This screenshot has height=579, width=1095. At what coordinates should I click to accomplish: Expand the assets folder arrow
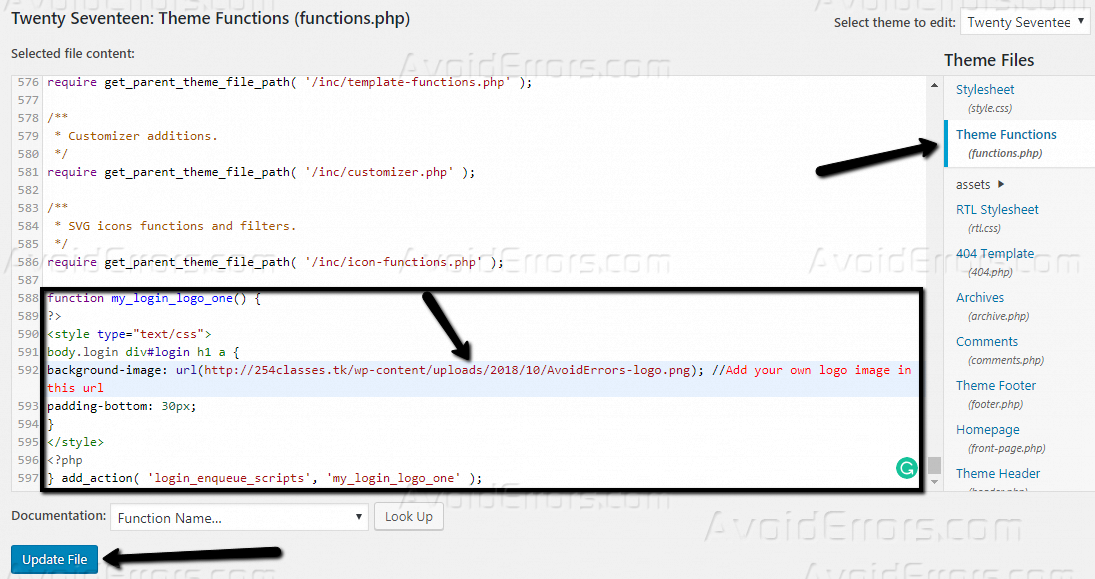[x=1002, y=184]
